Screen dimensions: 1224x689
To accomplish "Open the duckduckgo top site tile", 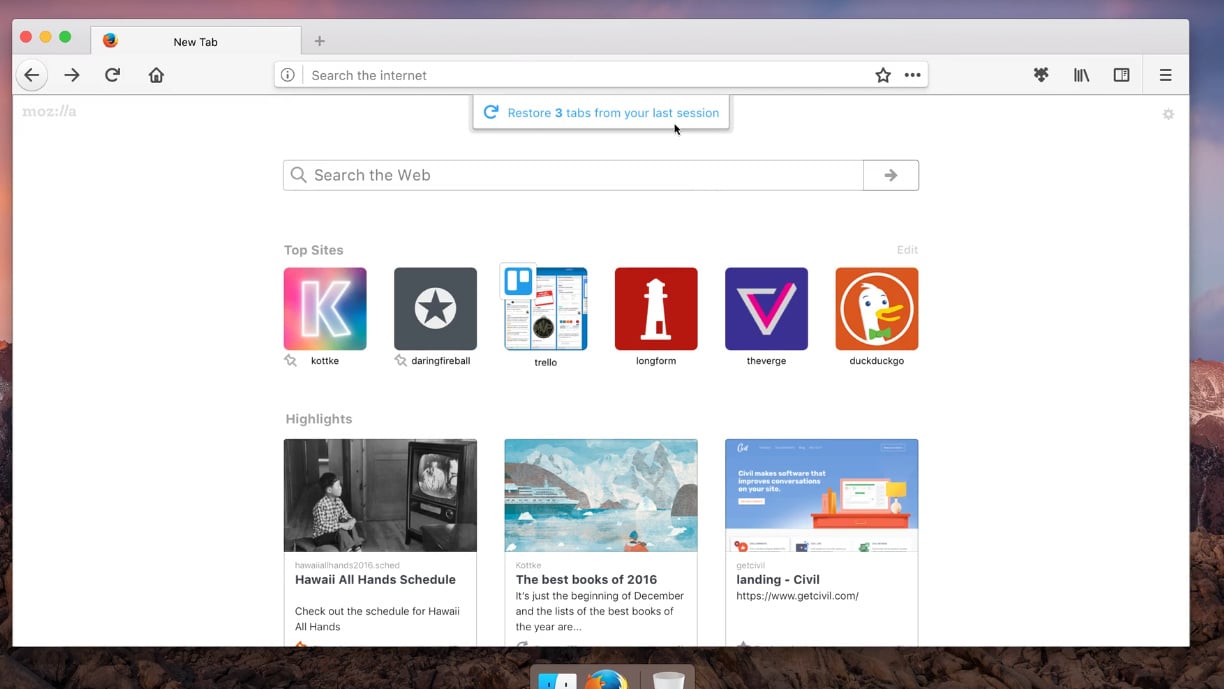I will pos(877,309).
